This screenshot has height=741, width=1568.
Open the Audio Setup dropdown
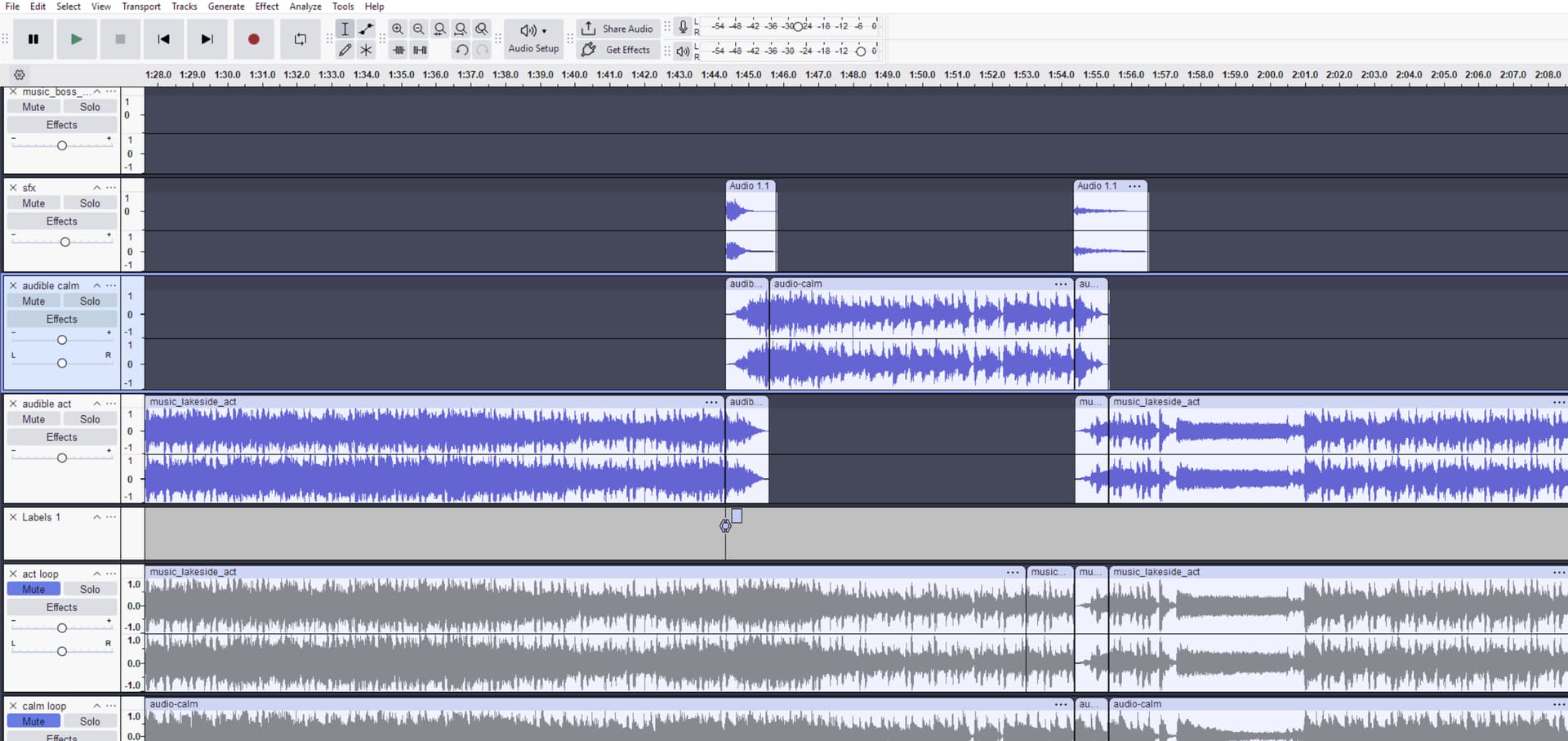click(x=533, y=38)
